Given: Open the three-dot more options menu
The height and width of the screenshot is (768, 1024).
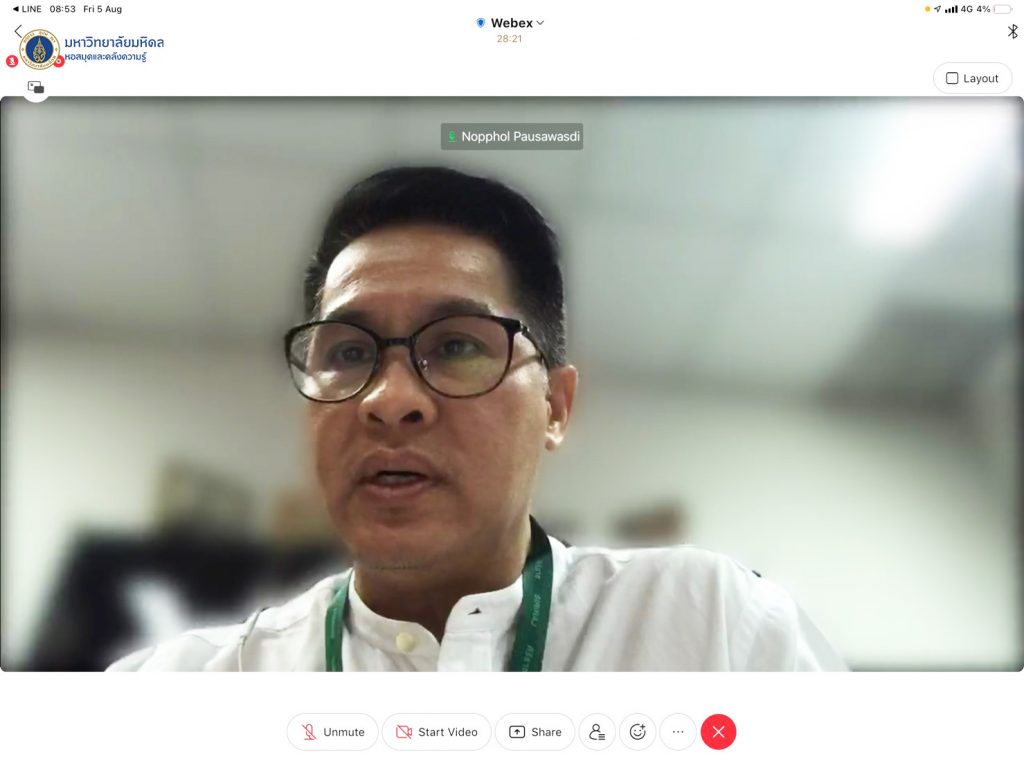Looking at the screenshot, I should tap(678, 732).
